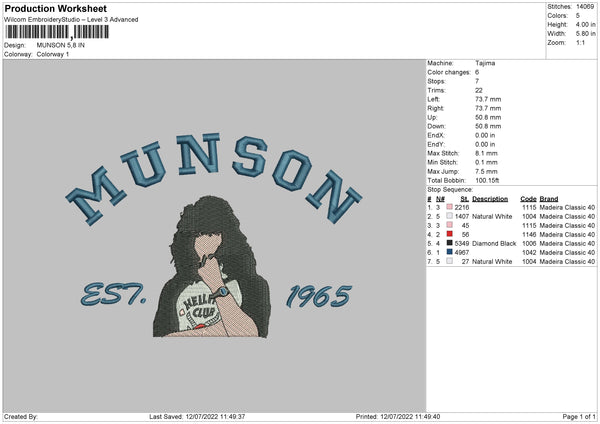The width and height of the screenshot is (600, 424).
Task: Click the 'Stop Sequence:' heading
Action: (x=450, y=190)
